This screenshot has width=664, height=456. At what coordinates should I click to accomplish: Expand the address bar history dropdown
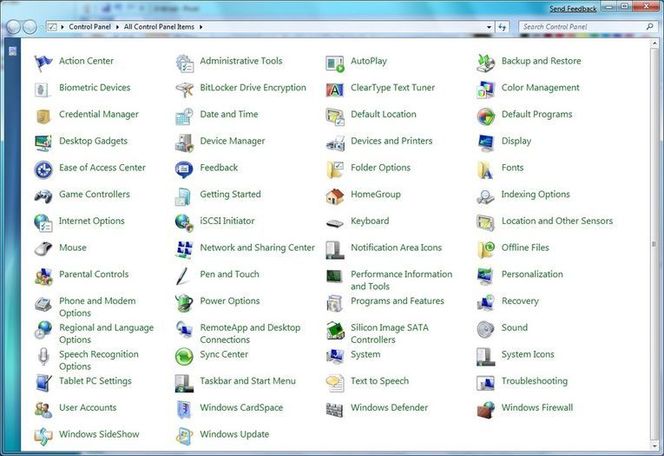[x=489, y=27]
